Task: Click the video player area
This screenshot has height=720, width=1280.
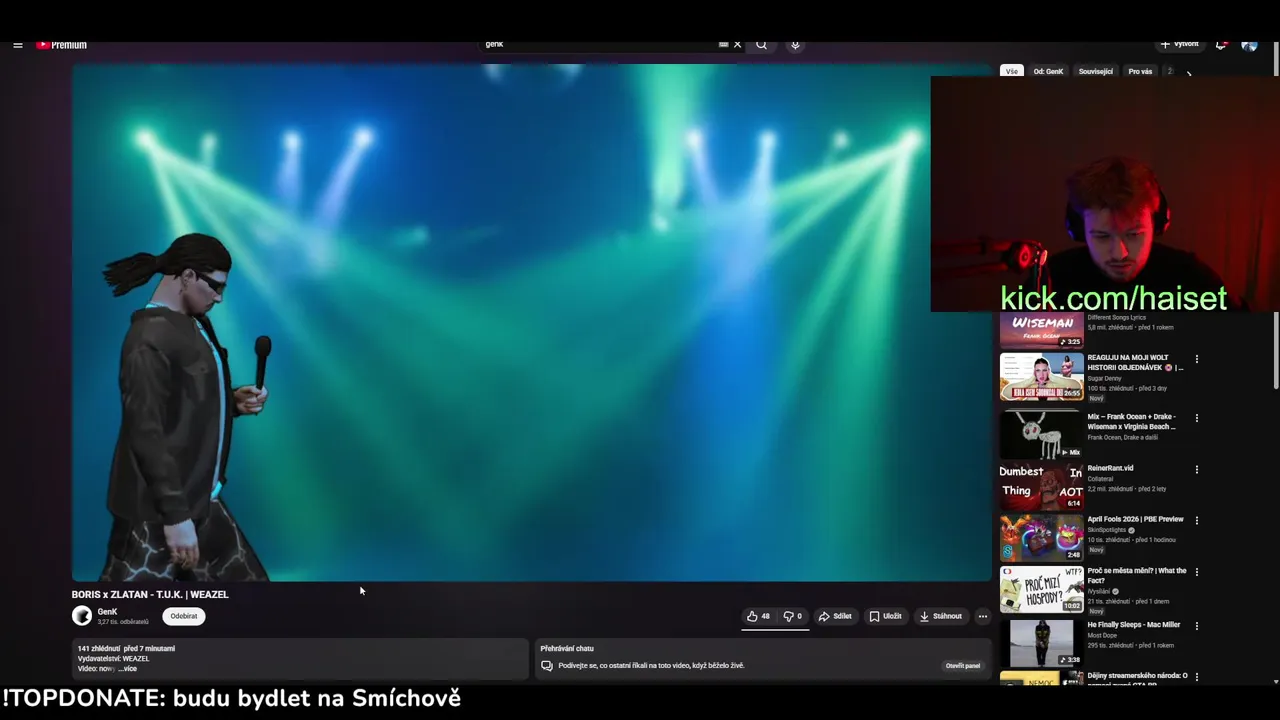Action: (531, 322)
